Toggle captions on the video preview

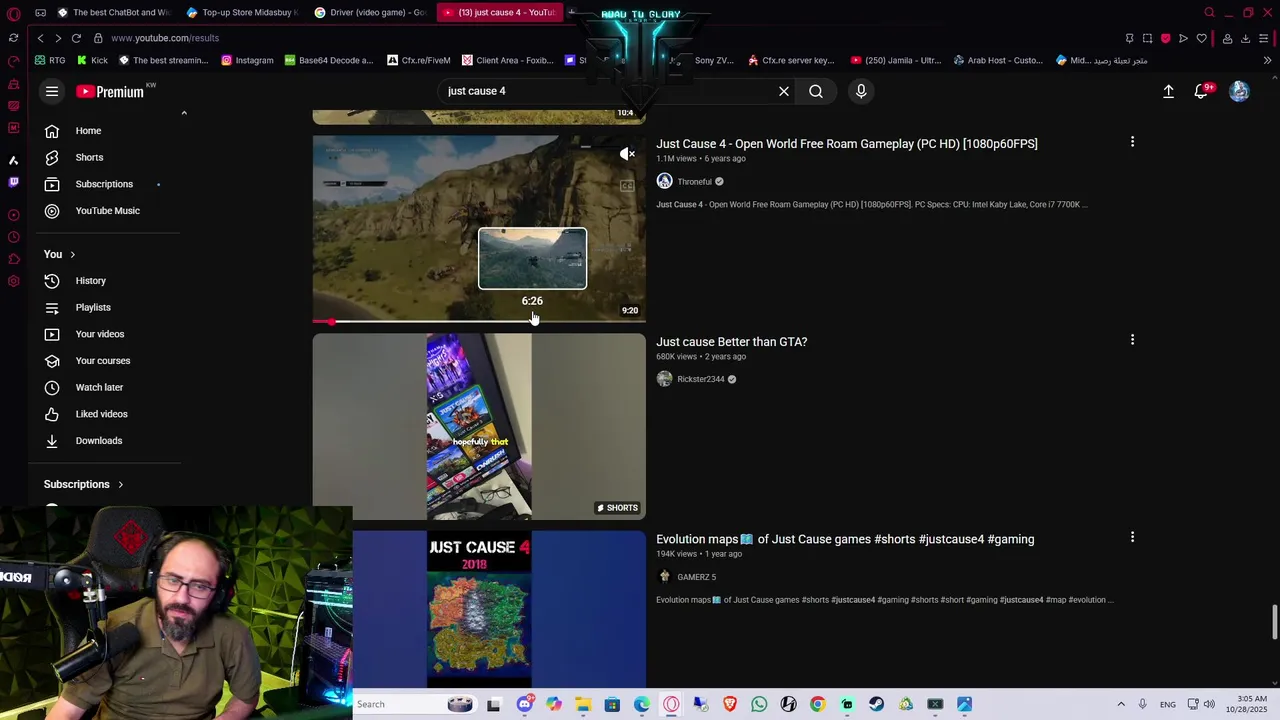[627, 185]
